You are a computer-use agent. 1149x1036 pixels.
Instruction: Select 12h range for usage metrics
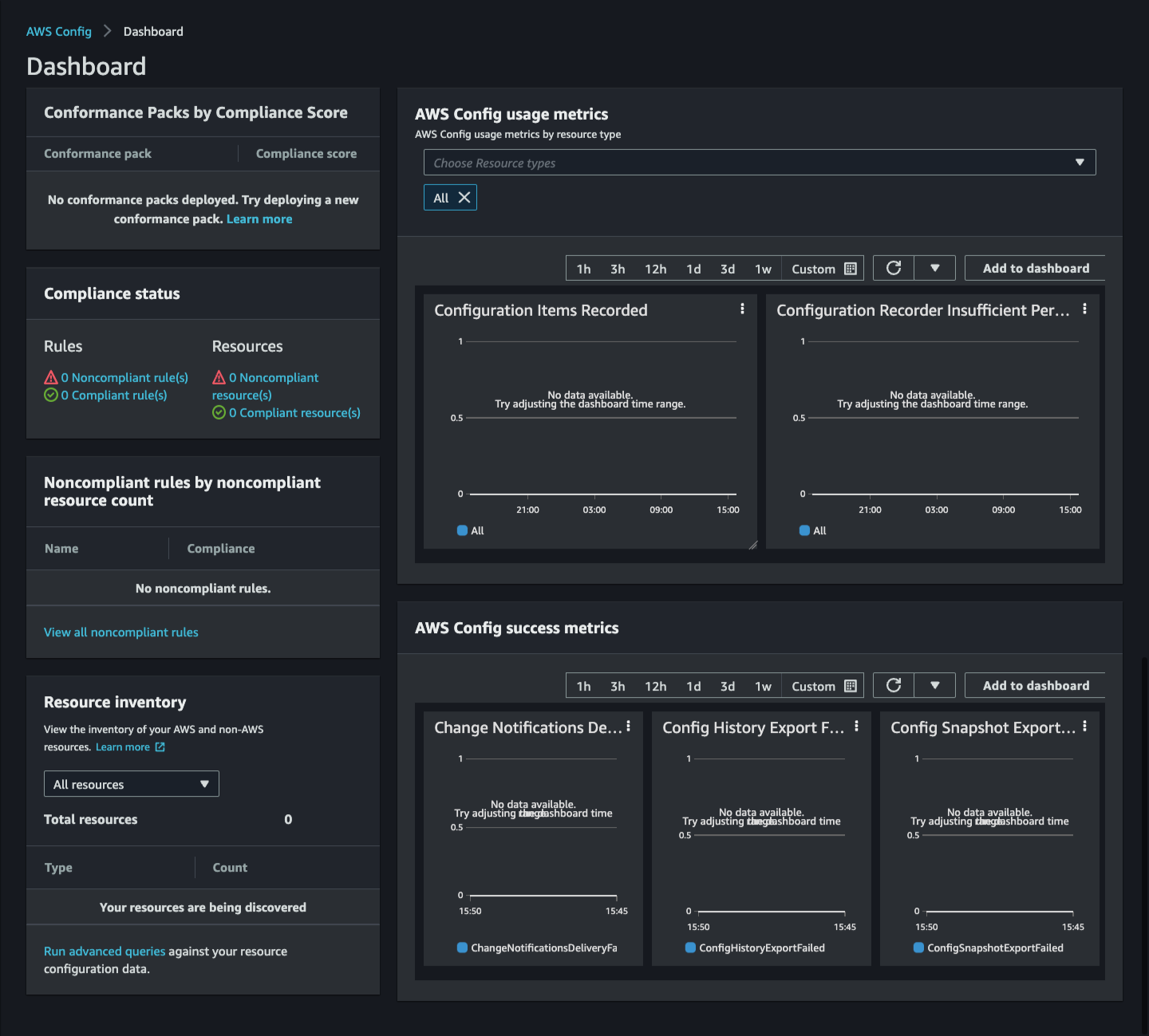[x=656, y=269]
